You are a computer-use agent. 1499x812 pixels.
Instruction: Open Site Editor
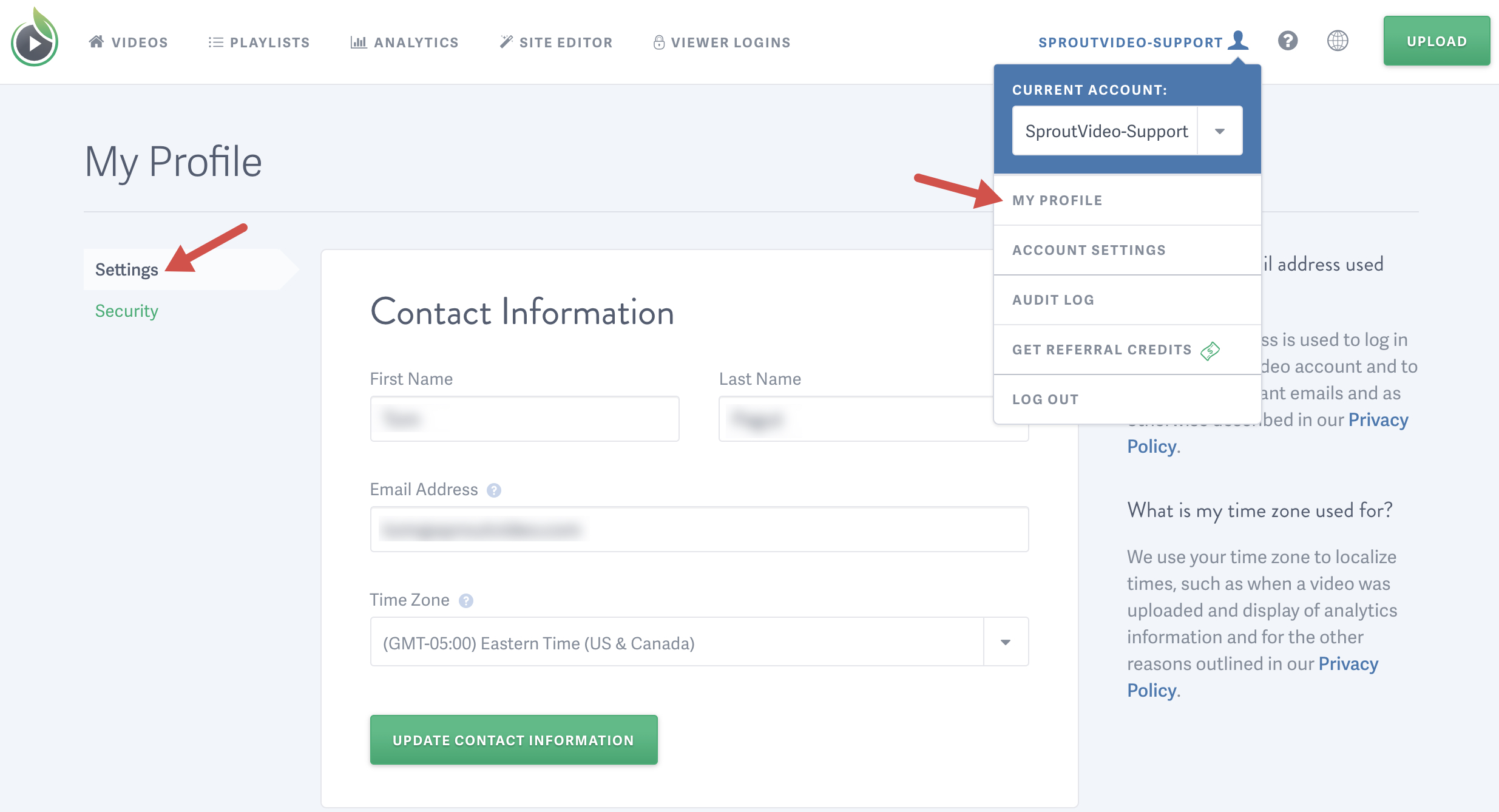556,42
